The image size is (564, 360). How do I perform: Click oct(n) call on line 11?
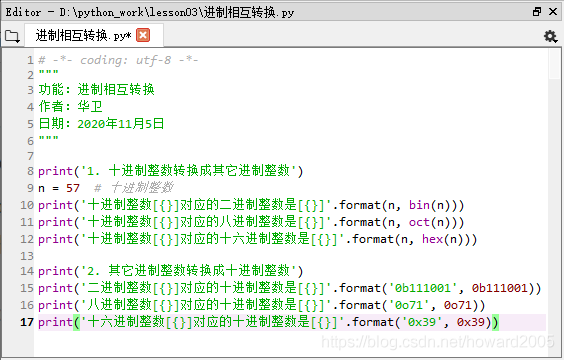[429, 222]
